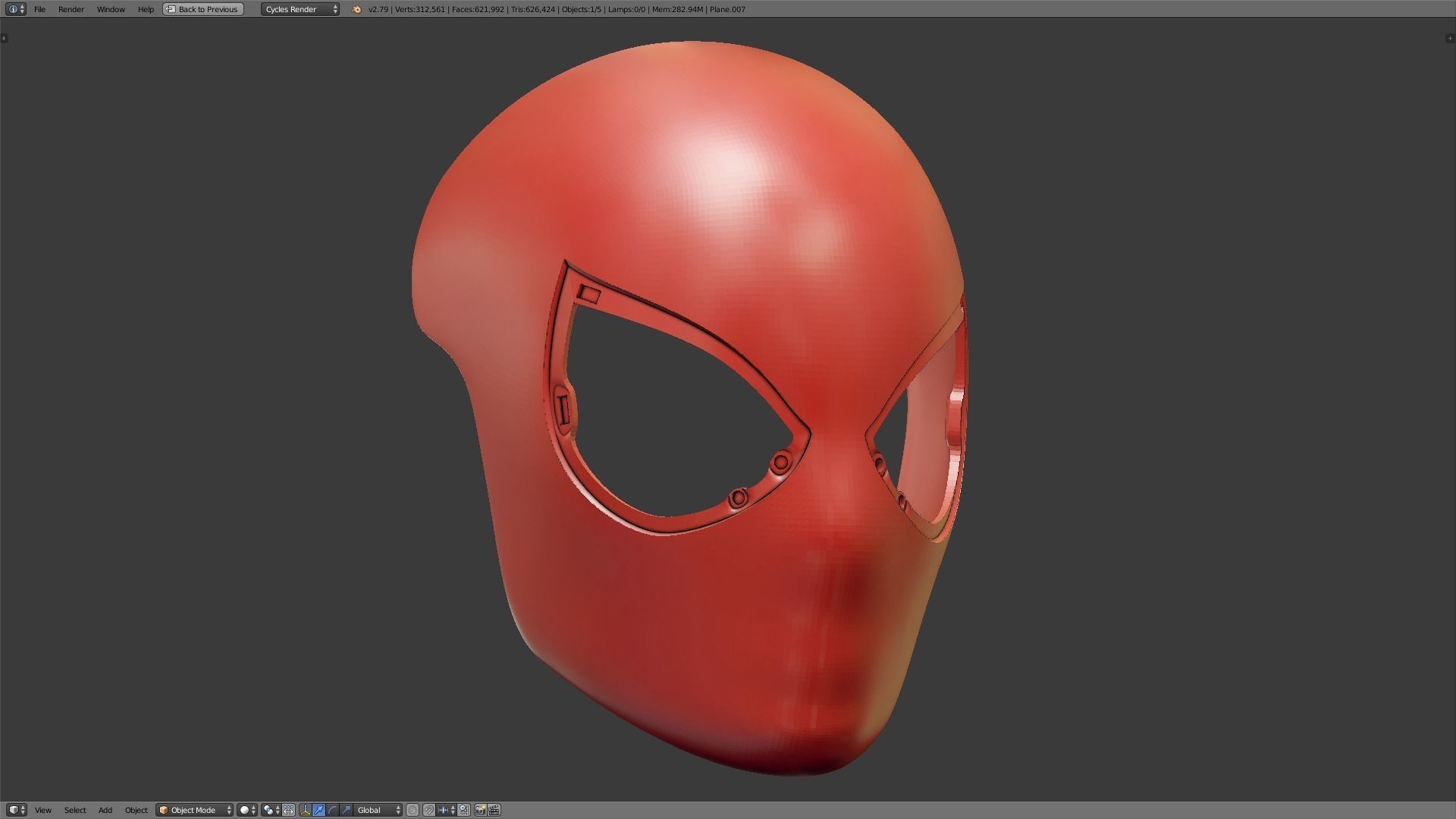The width and height of the screenshot is (1456, 819).
Task: Toggle the 3D manipulator widget
Action: coord(306,810)
